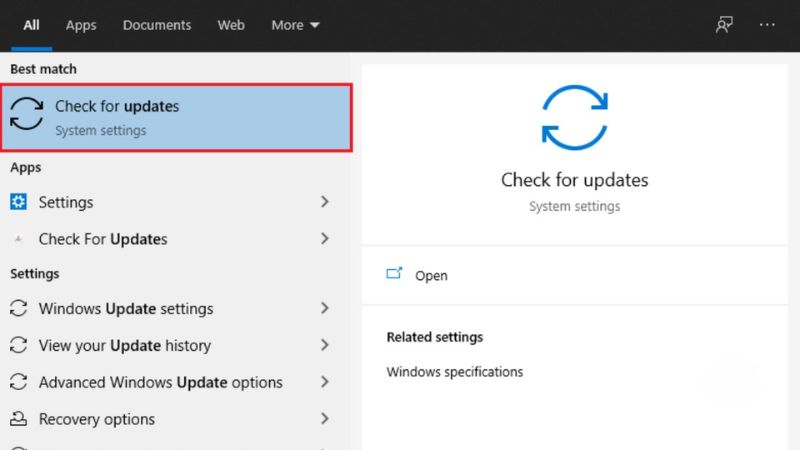Switch to the Documents search tab

point(157,25)
